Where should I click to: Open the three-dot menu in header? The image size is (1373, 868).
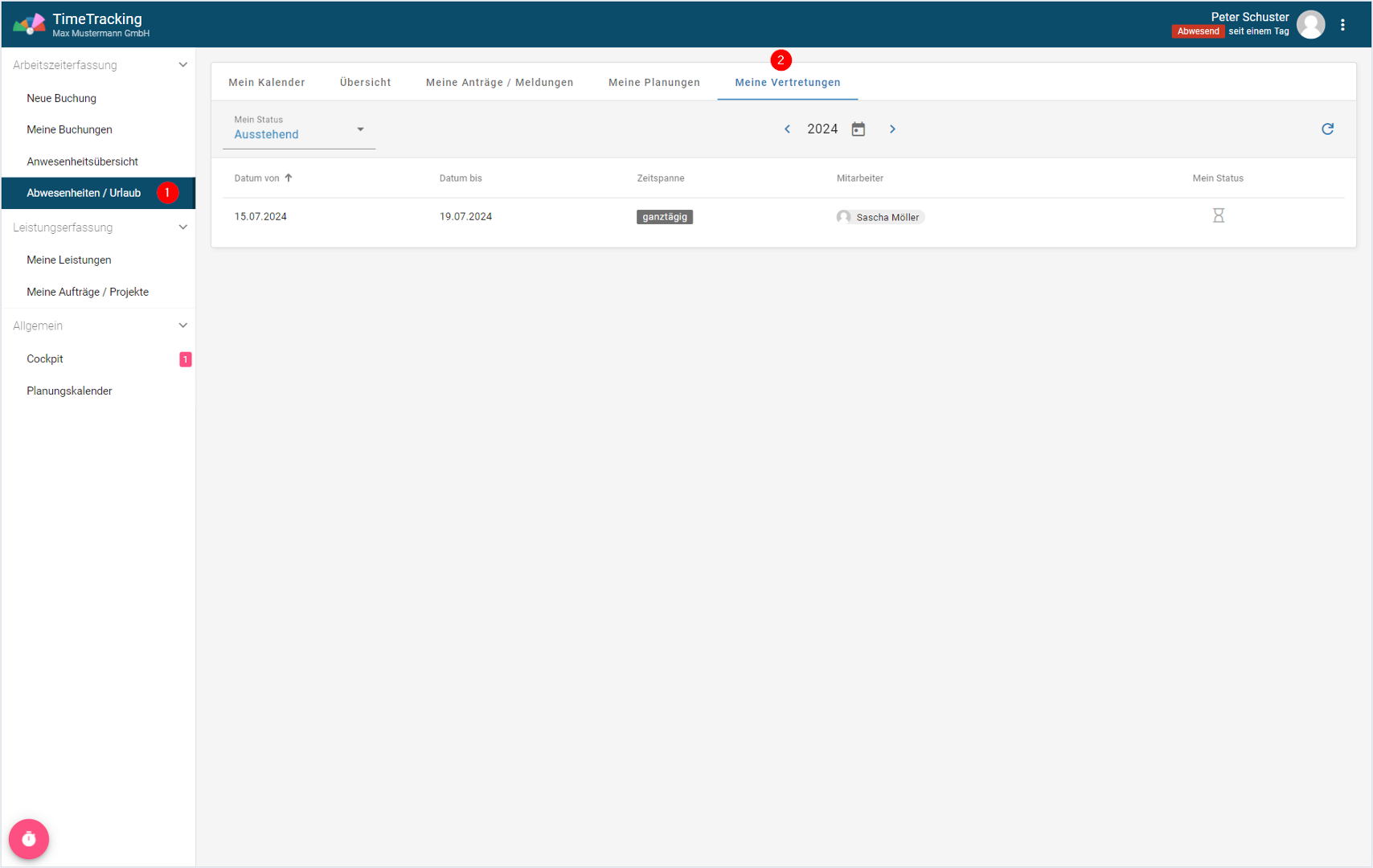click(1342, 25)
